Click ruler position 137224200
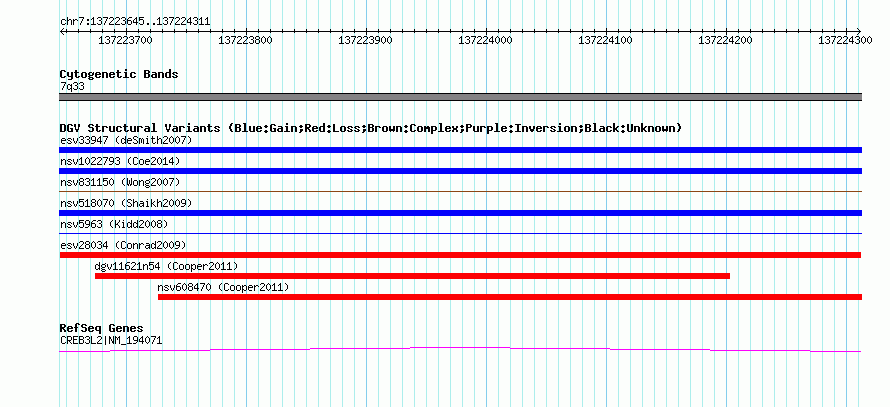The height and width of the screenshot is (407, 890). (x=725, y=40)
